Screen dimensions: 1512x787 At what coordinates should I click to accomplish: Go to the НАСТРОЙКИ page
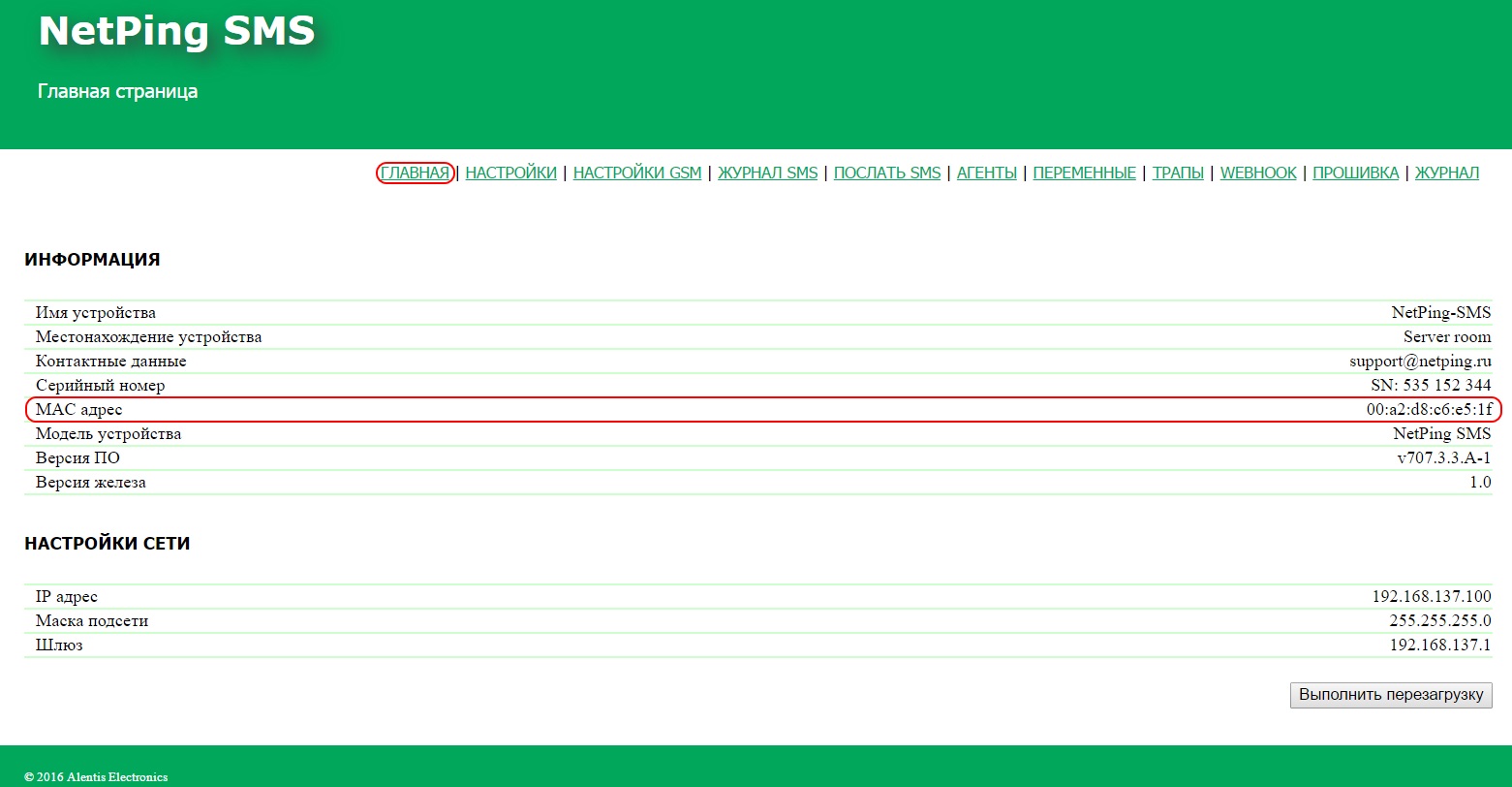(510, 173)
